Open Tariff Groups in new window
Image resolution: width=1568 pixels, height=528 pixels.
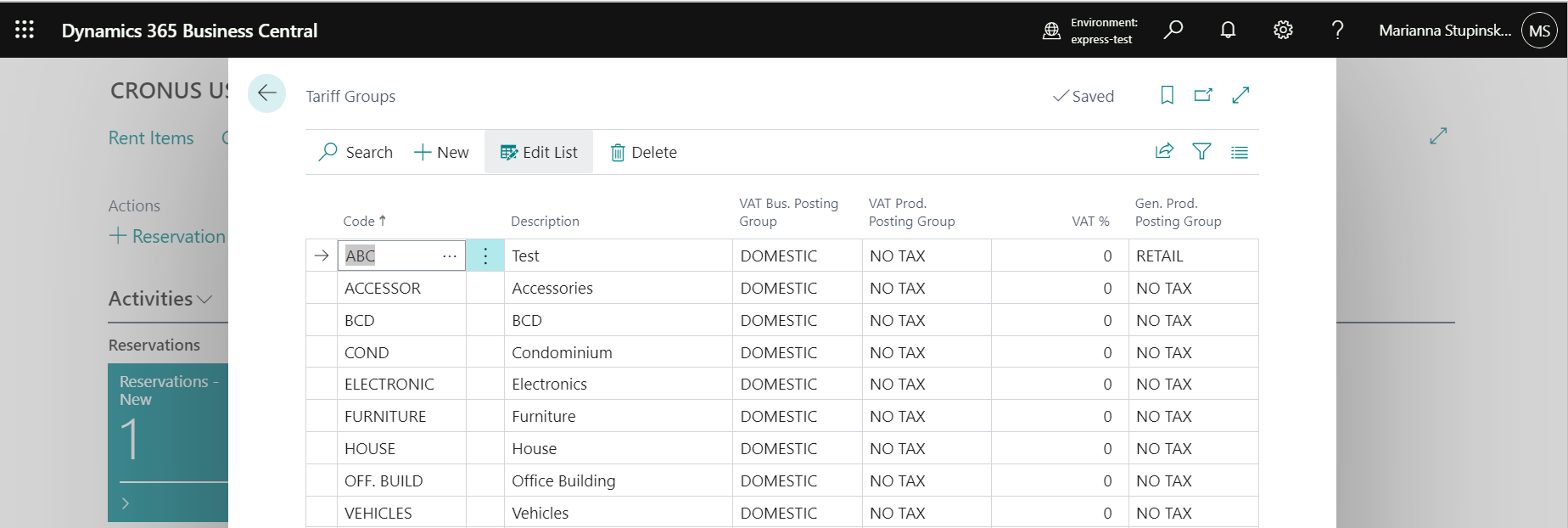pyautogui.click(x=1203, y=95)
